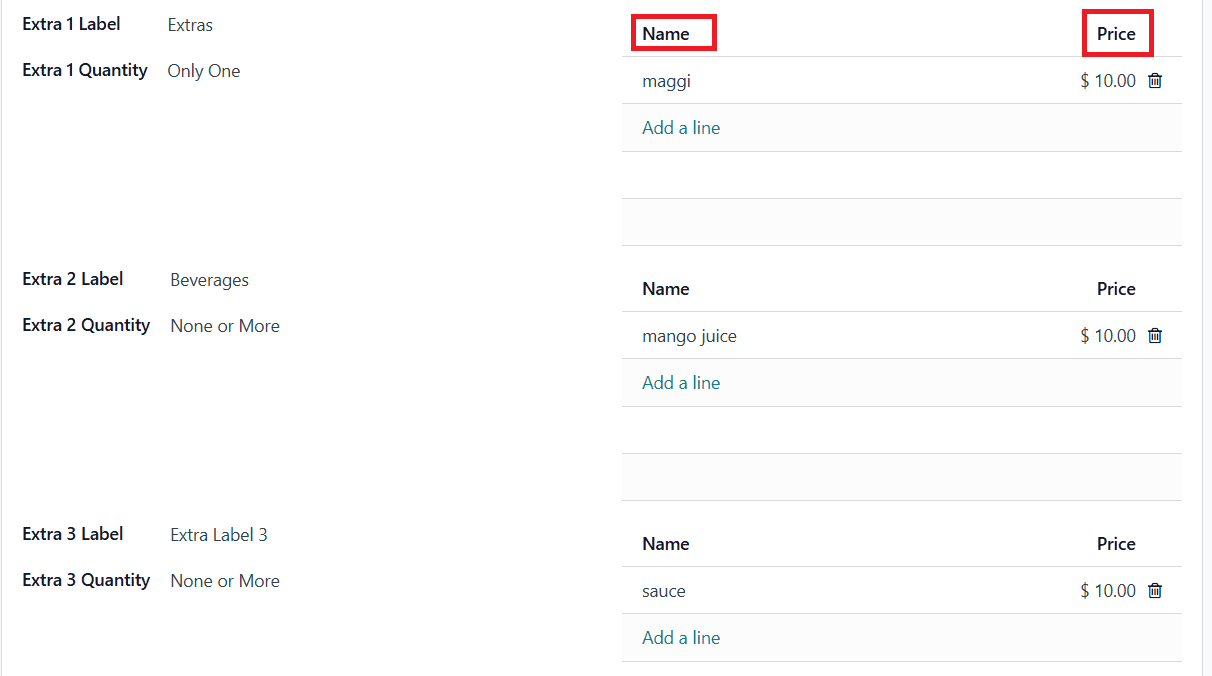
Task: Delete the mango juice line with trash icon
Action: (x=1155, y=336)
